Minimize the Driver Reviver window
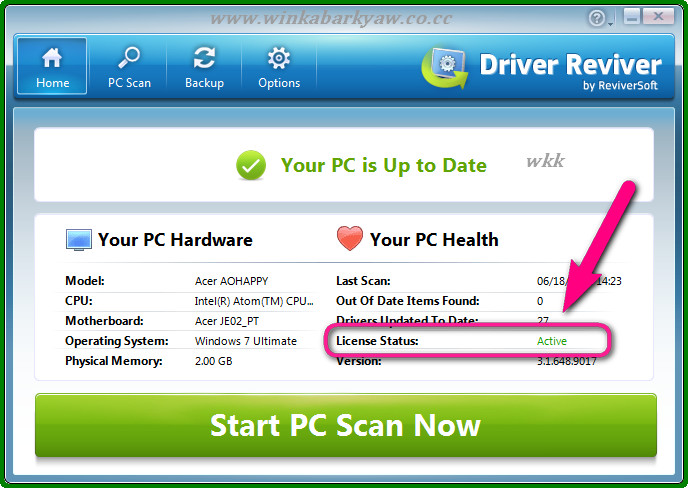The width and height of the screenshot is (688, 488). click(x=632, y=17)
